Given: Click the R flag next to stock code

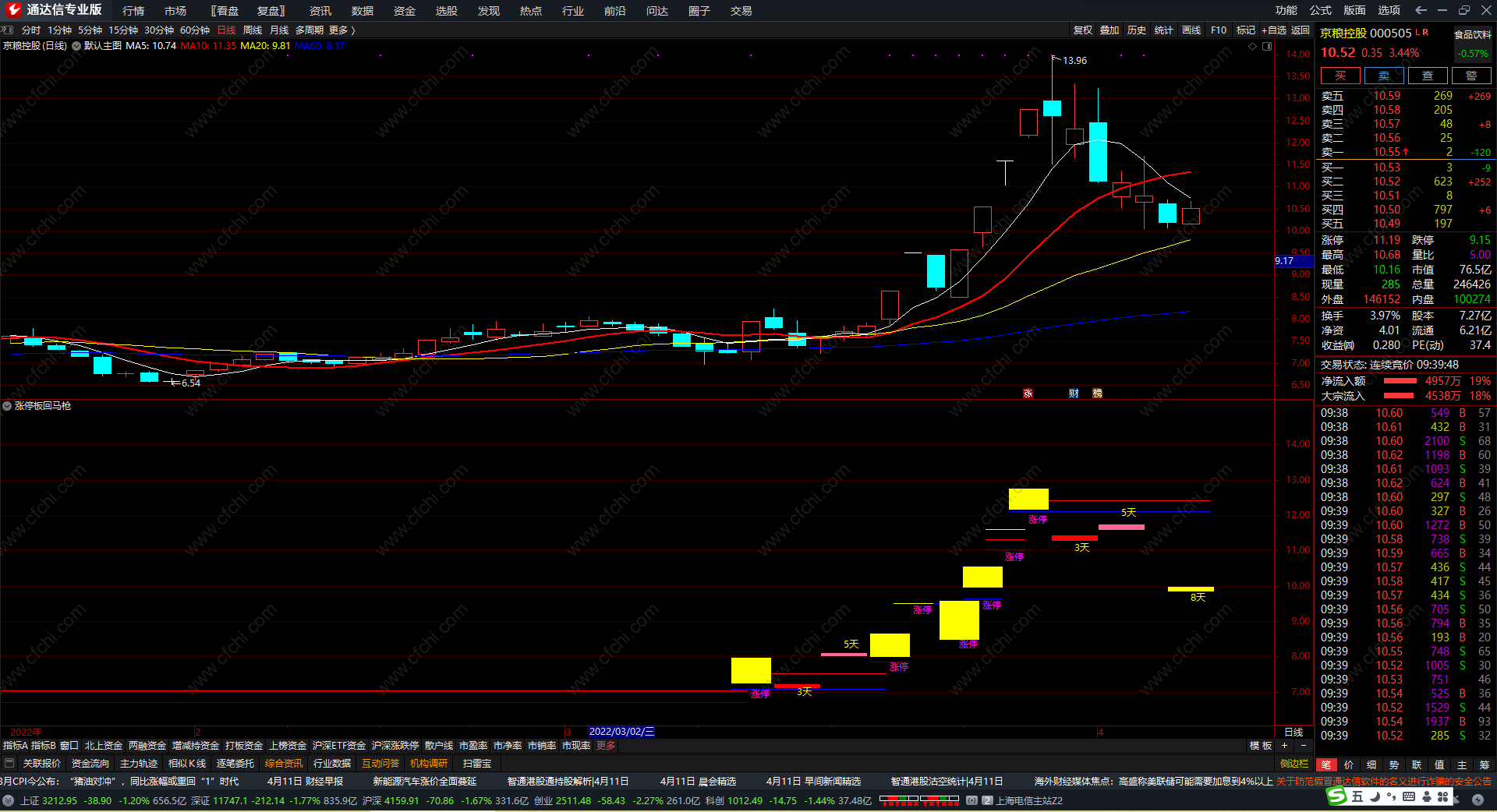Looking at the screenshot, I should point(1426,33).
